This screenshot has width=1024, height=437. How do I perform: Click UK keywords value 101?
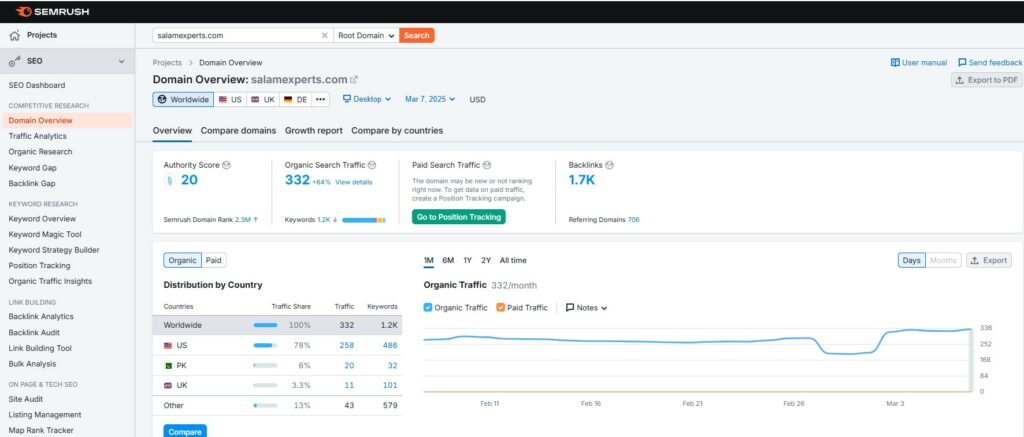[390, 385]
